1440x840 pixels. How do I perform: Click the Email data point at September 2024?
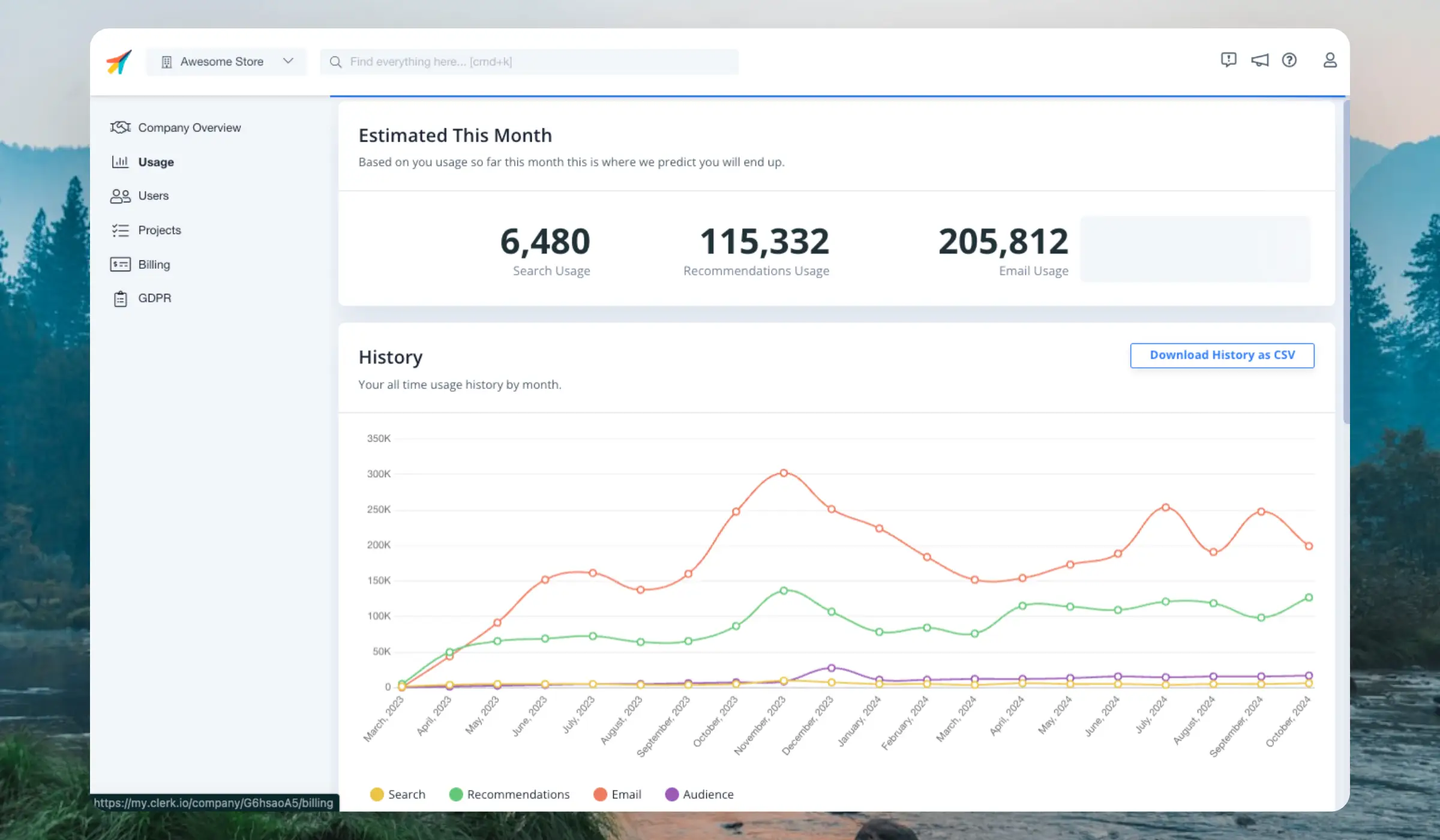[1261, 512]
